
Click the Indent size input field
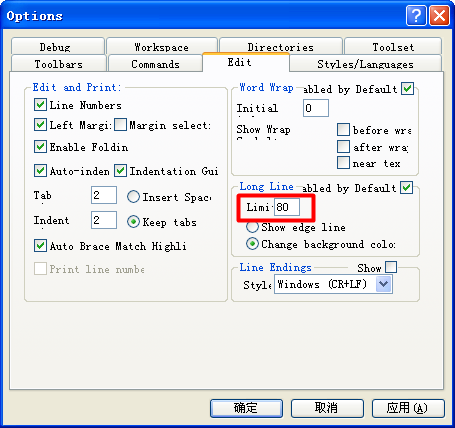(104, 220)
